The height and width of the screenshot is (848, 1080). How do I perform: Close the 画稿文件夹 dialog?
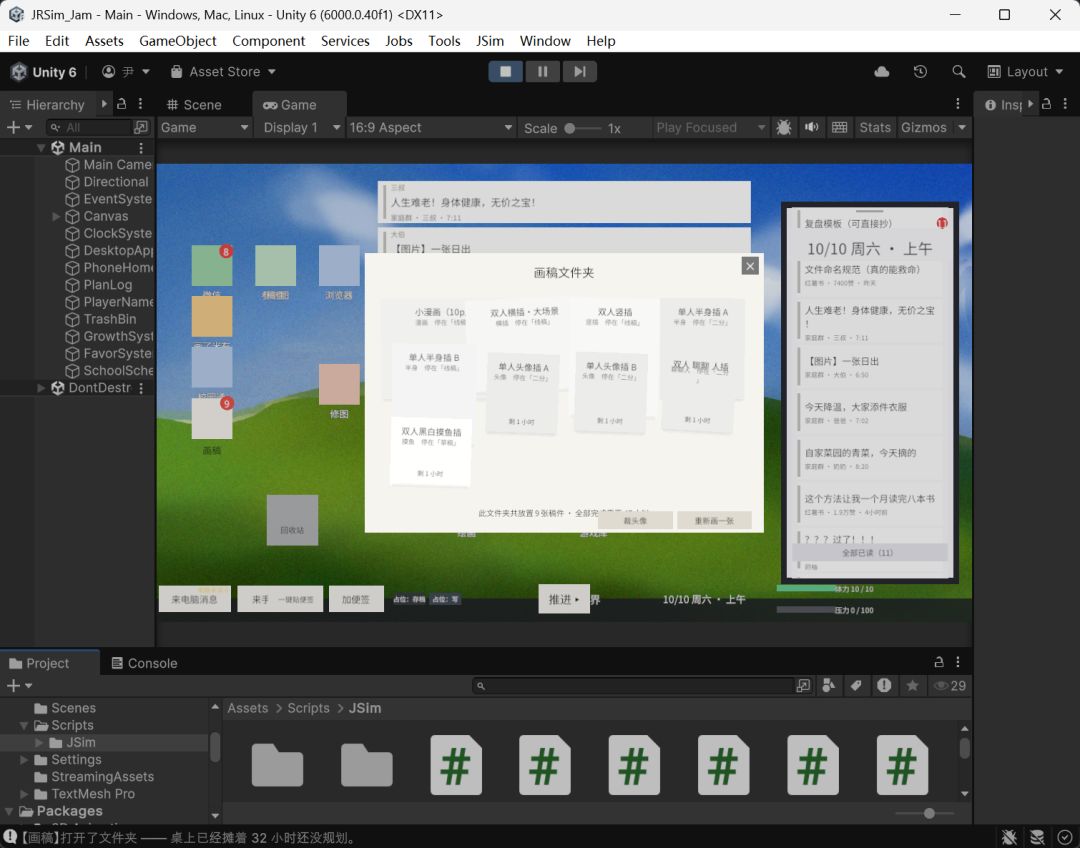[x=750, y=266]
